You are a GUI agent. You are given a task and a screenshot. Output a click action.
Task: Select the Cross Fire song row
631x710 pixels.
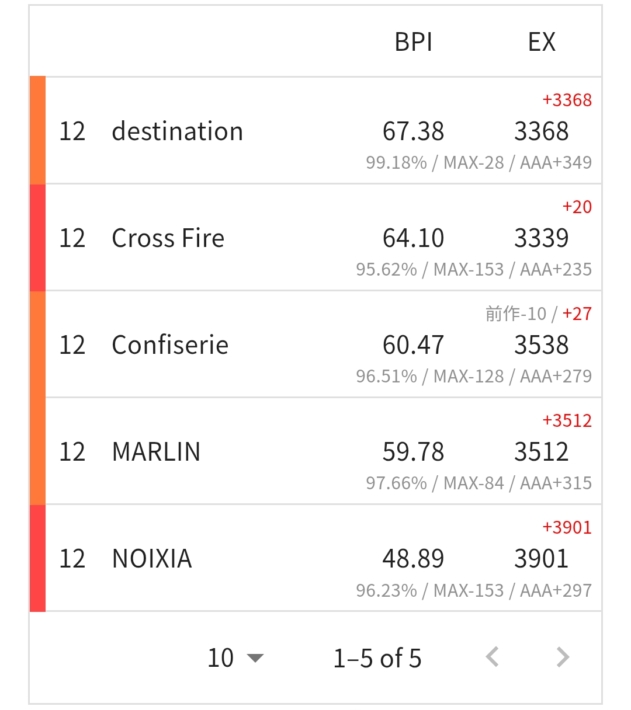(168, 238)
